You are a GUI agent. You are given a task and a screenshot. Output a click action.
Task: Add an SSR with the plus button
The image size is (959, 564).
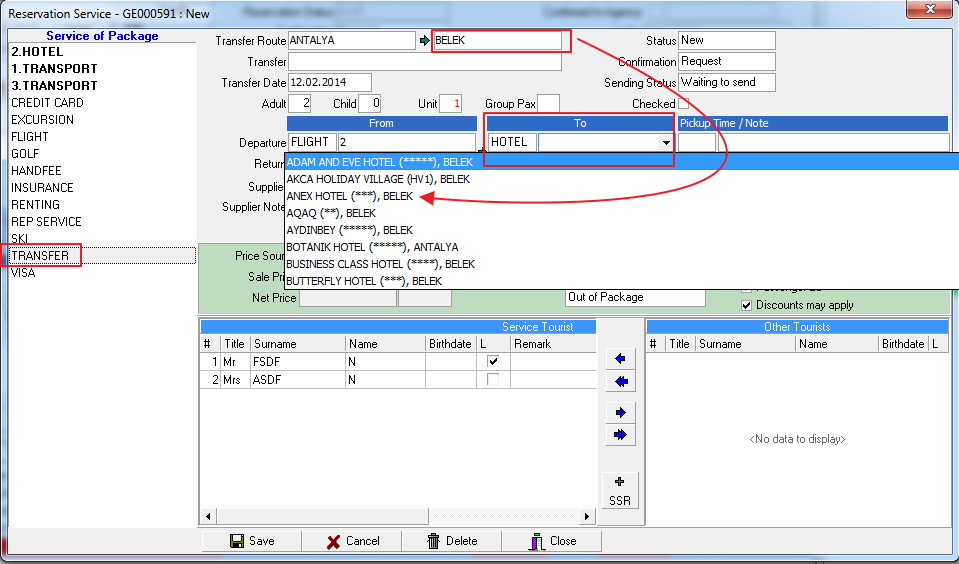click(620, 489)
